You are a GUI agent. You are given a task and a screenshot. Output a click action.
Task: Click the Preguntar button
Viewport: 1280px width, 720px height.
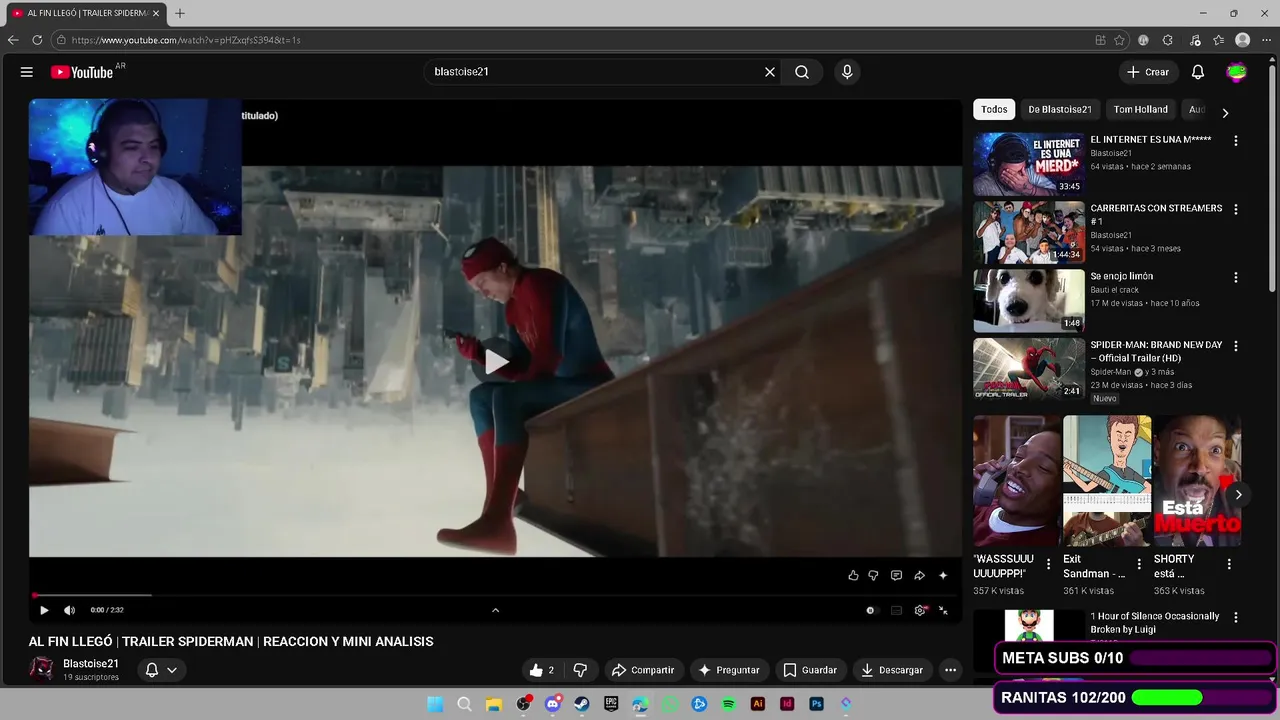729,670
